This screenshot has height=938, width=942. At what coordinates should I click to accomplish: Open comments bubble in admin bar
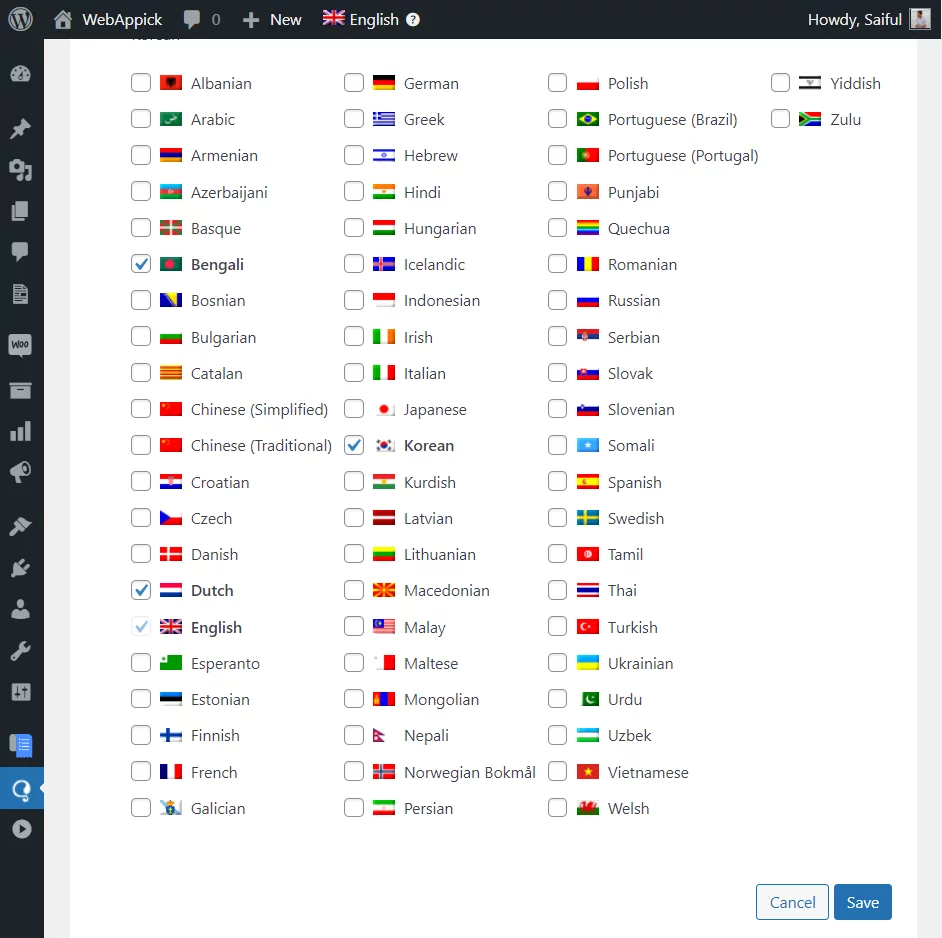coord(192,20)
